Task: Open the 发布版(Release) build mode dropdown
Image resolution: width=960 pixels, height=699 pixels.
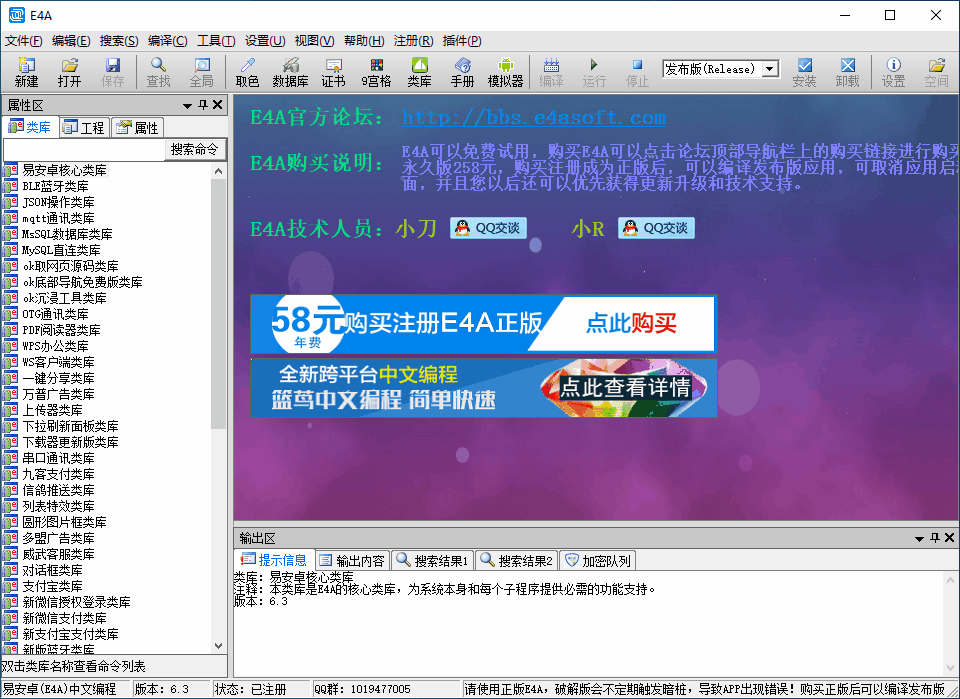Action: click(770, 69)
